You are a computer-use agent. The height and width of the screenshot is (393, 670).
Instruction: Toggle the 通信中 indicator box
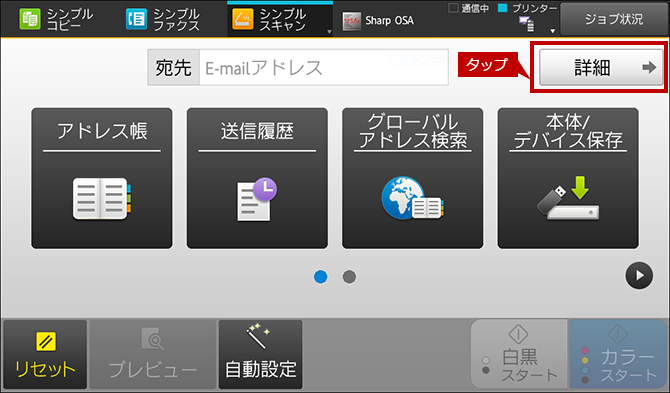click(x=453, y=8)
